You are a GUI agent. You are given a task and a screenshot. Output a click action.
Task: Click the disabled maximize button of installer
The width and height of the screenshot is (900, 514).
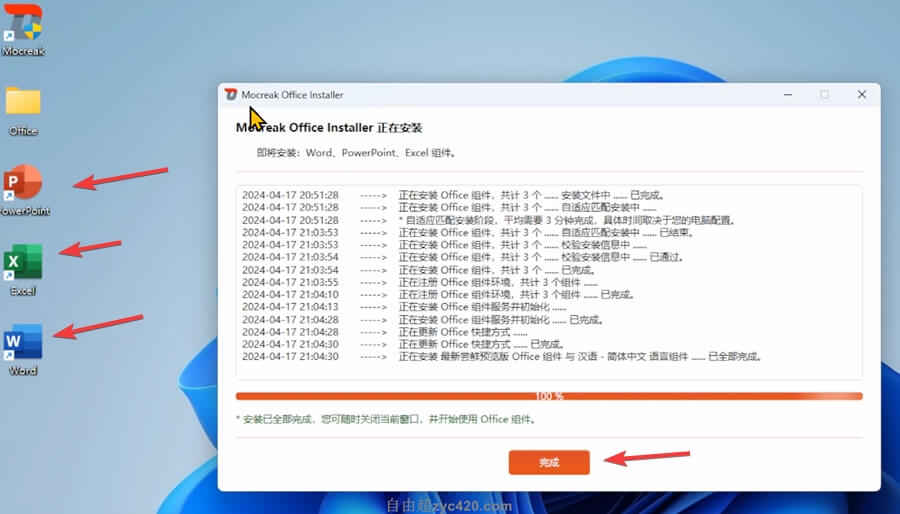pyautogui.click(x=824, y=95)
